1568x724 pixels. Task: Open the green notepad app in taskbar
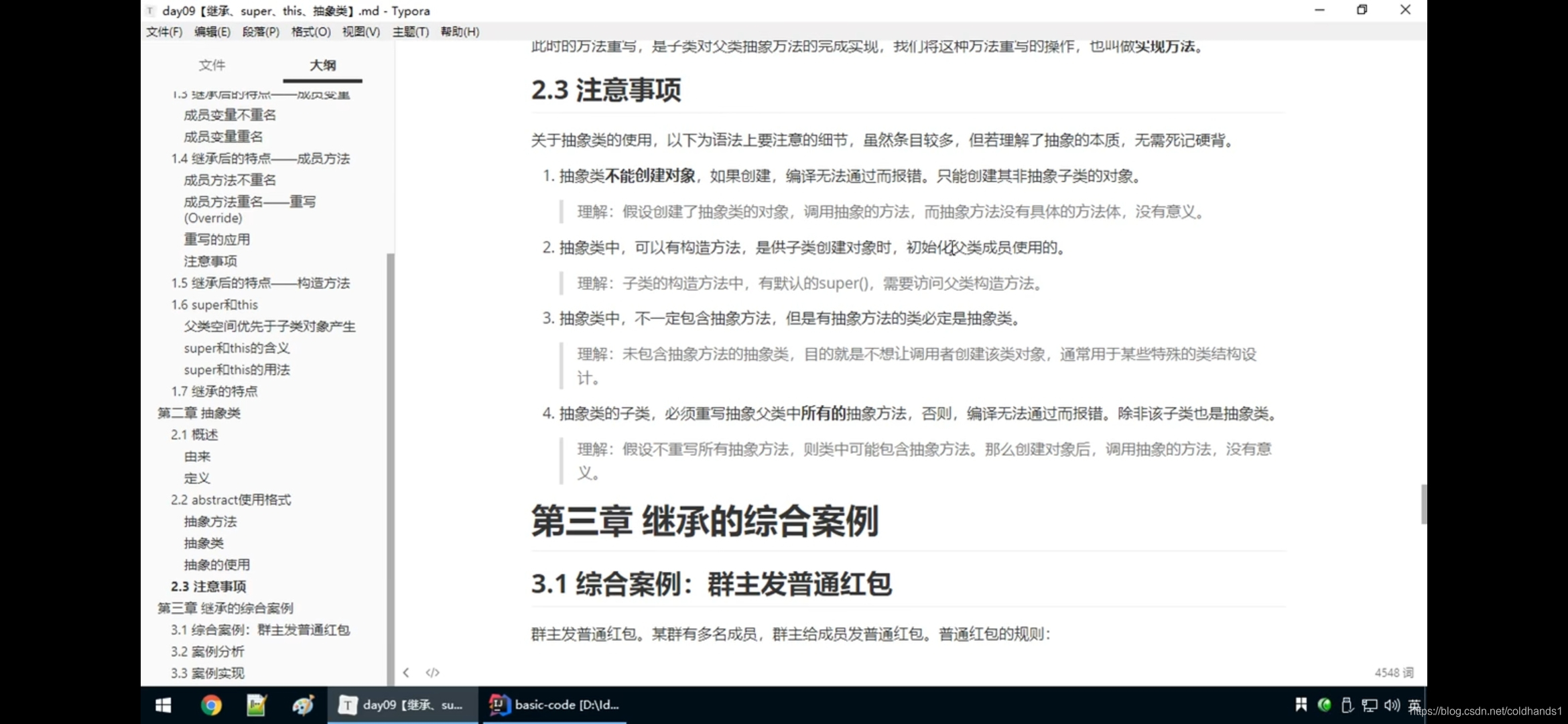point(257,705)
